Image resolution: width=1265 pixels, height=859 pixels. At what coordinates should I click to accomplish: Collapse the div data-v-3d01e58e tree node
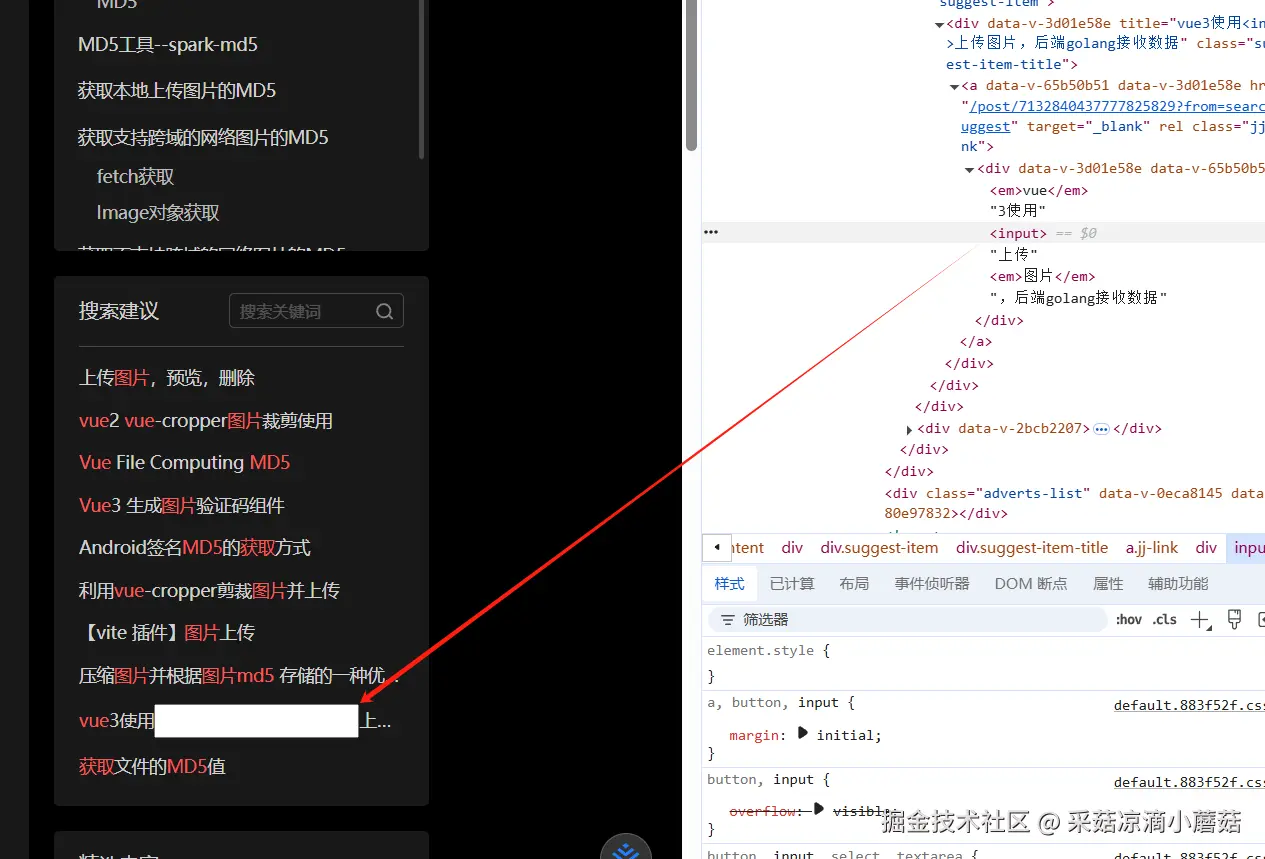[939, 22]
